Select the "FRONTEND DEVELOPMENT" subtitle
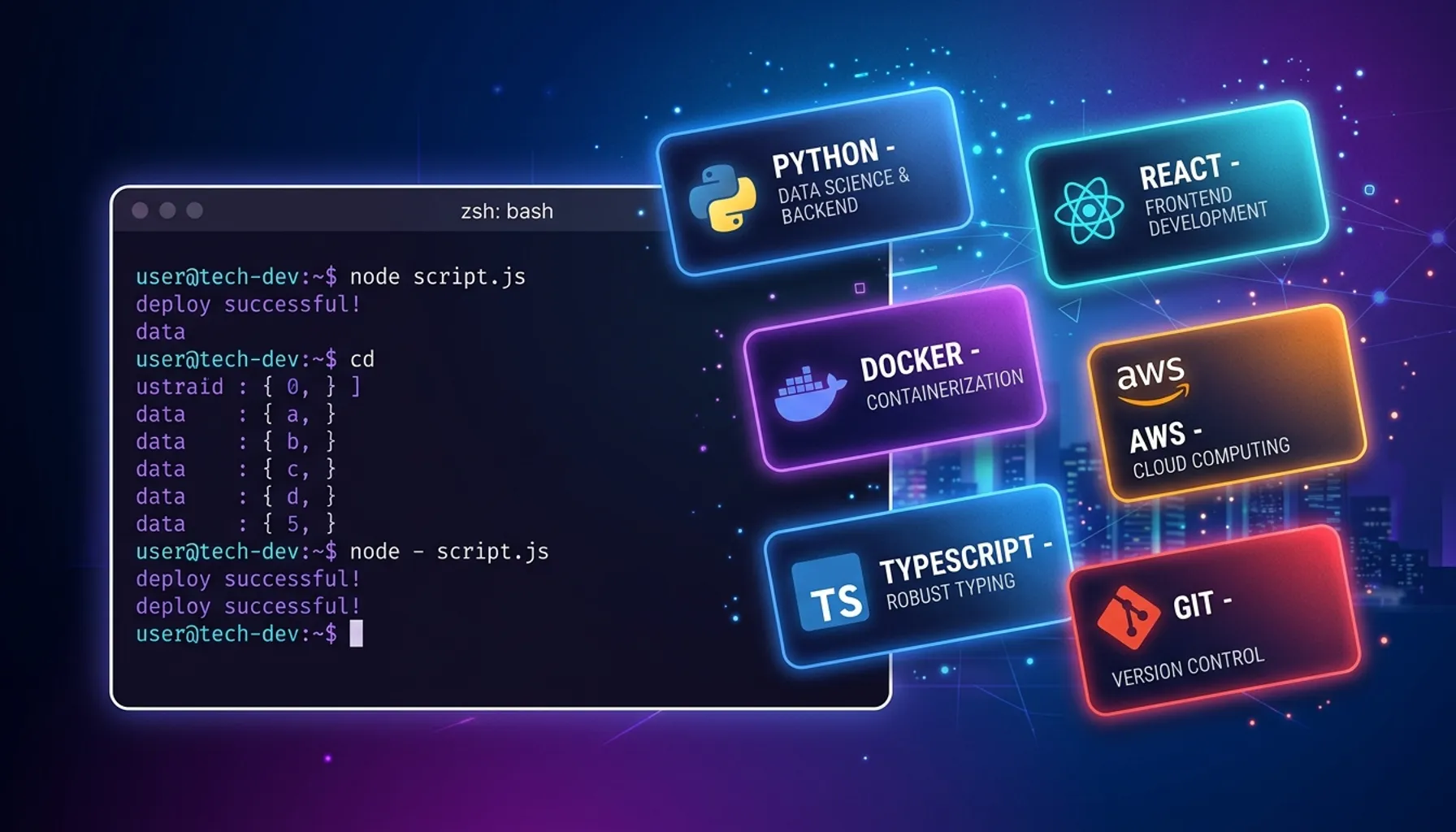 [x=1205, y=212]
